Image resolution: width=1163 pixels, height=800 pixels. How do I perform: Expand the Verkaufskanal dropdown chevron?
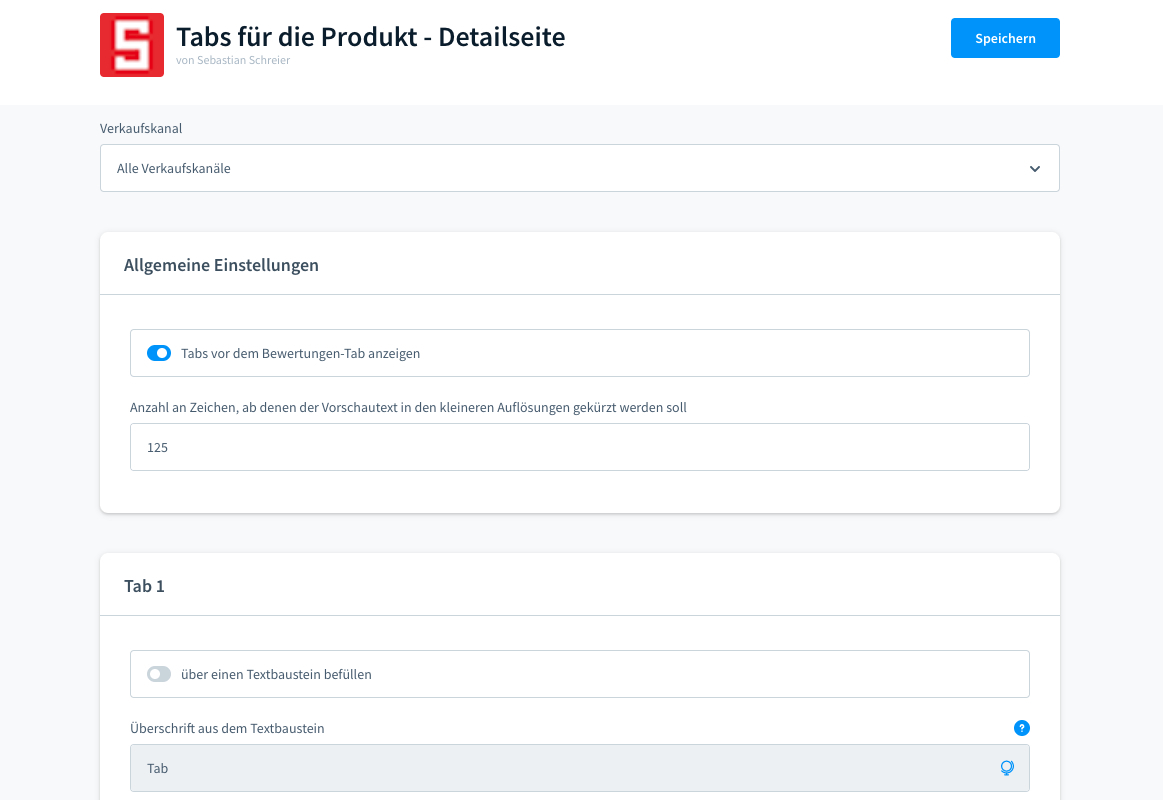[1035, 169]
